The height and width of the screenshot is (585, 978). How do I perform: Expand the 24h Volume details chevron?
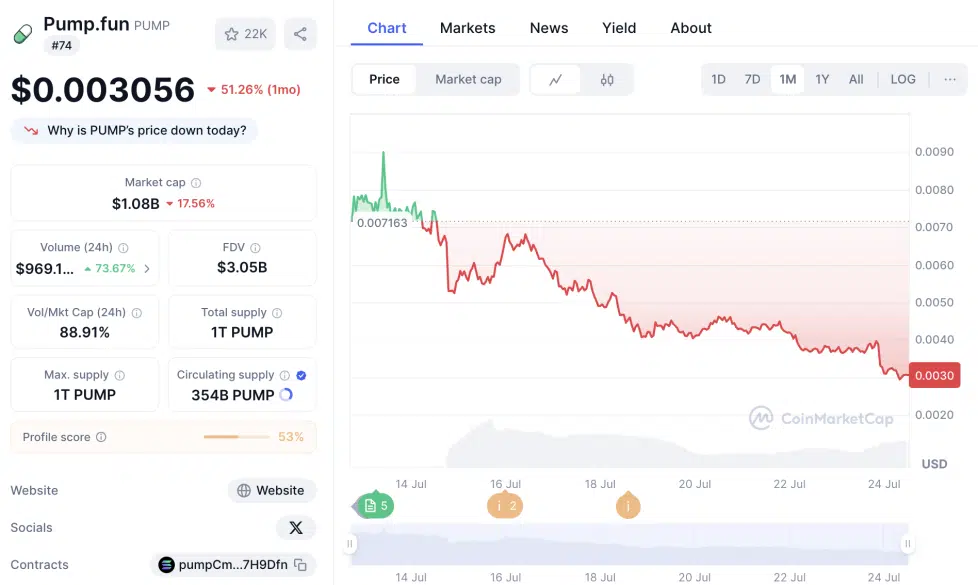(147, 269)
